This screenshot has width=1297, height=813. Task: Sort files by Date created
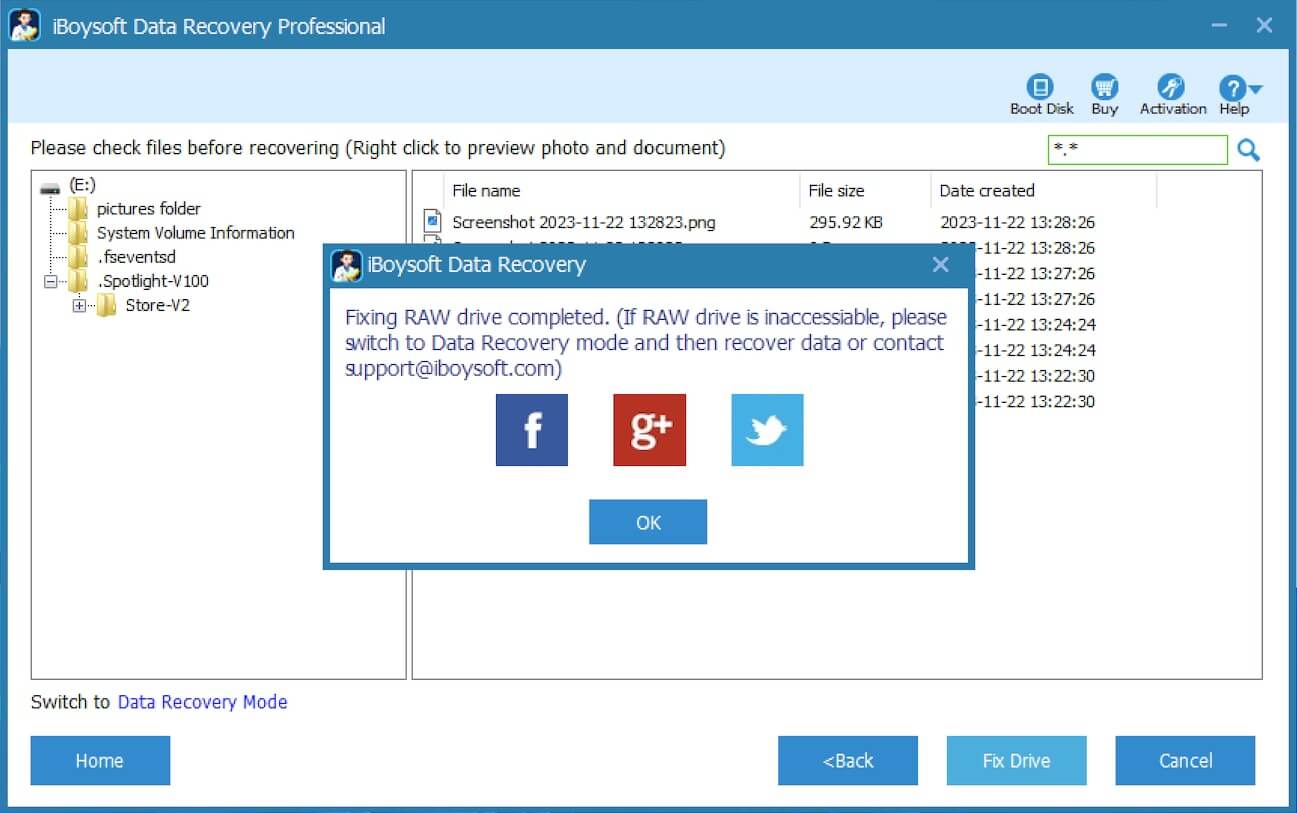(985, 190)
